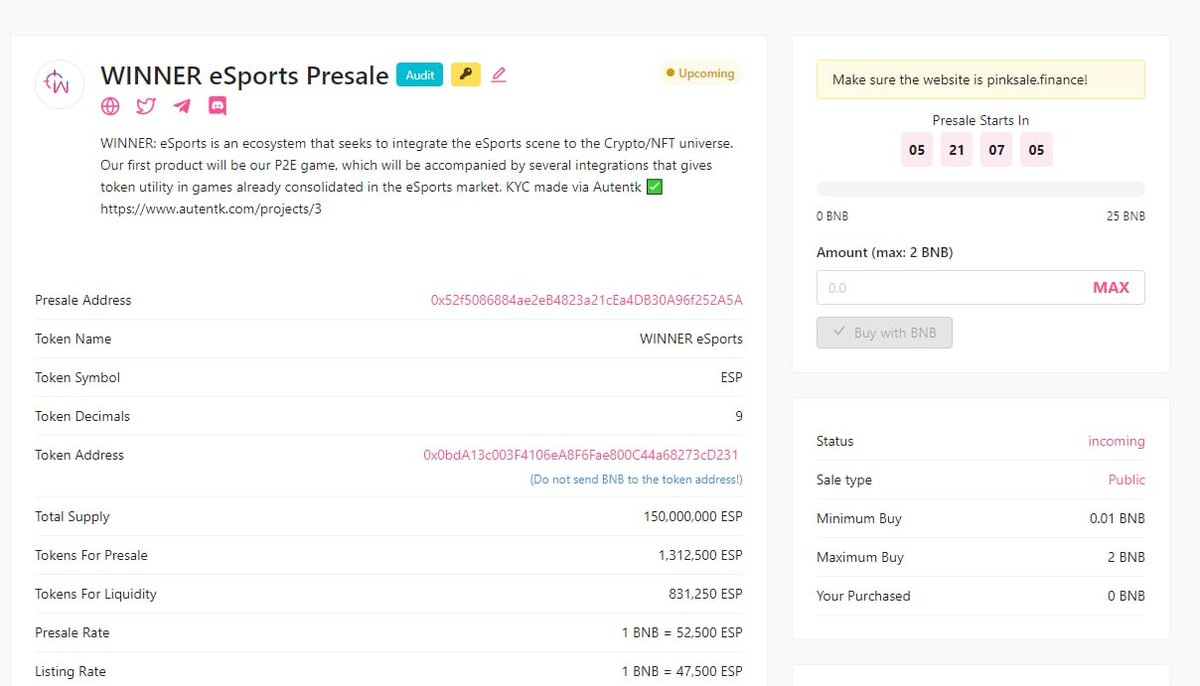Click the 'Public' sale type value
Viewport: 1200px width, 686px height.
click(1126, 480)
